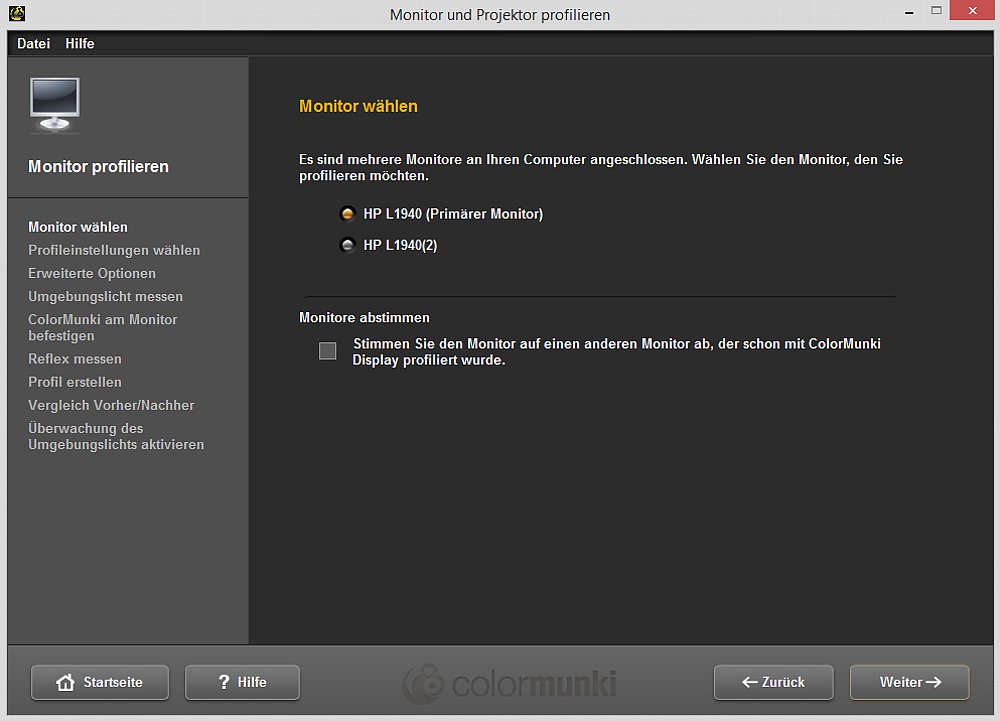Click the Monitore abstimmen section label
Viewport: 1000px width, 721px height.
[x=364, y=317]
